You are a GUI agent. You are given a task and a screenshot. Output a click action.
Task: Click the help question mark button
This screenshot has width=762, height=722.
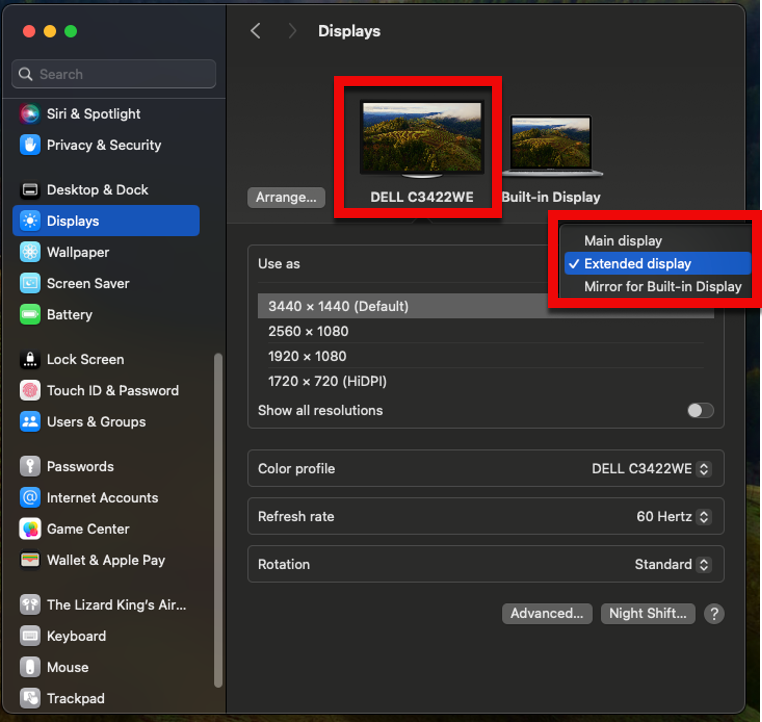[x=713, y=614]
